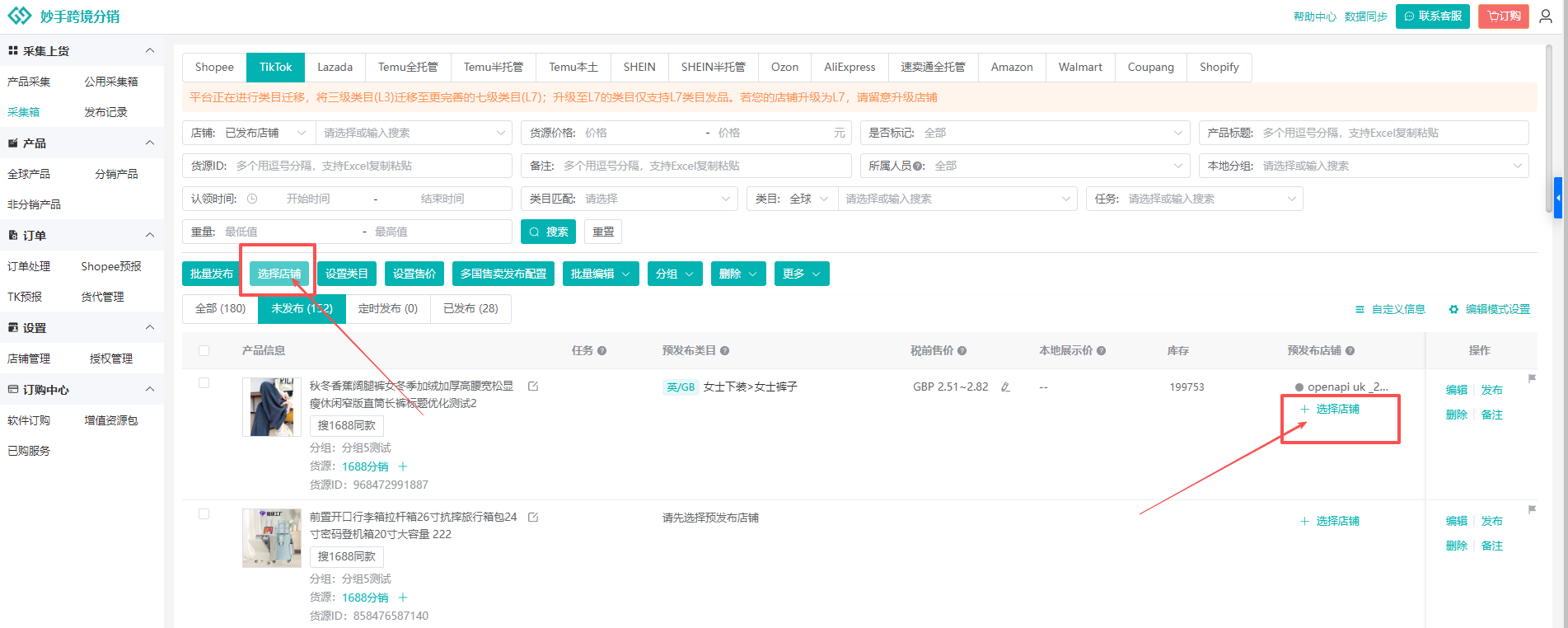This screenshot has width=1568, height=628.
Task: Check the 秋冬香蕉阔腿裤 product row checkbox
Action: [204, 383]
